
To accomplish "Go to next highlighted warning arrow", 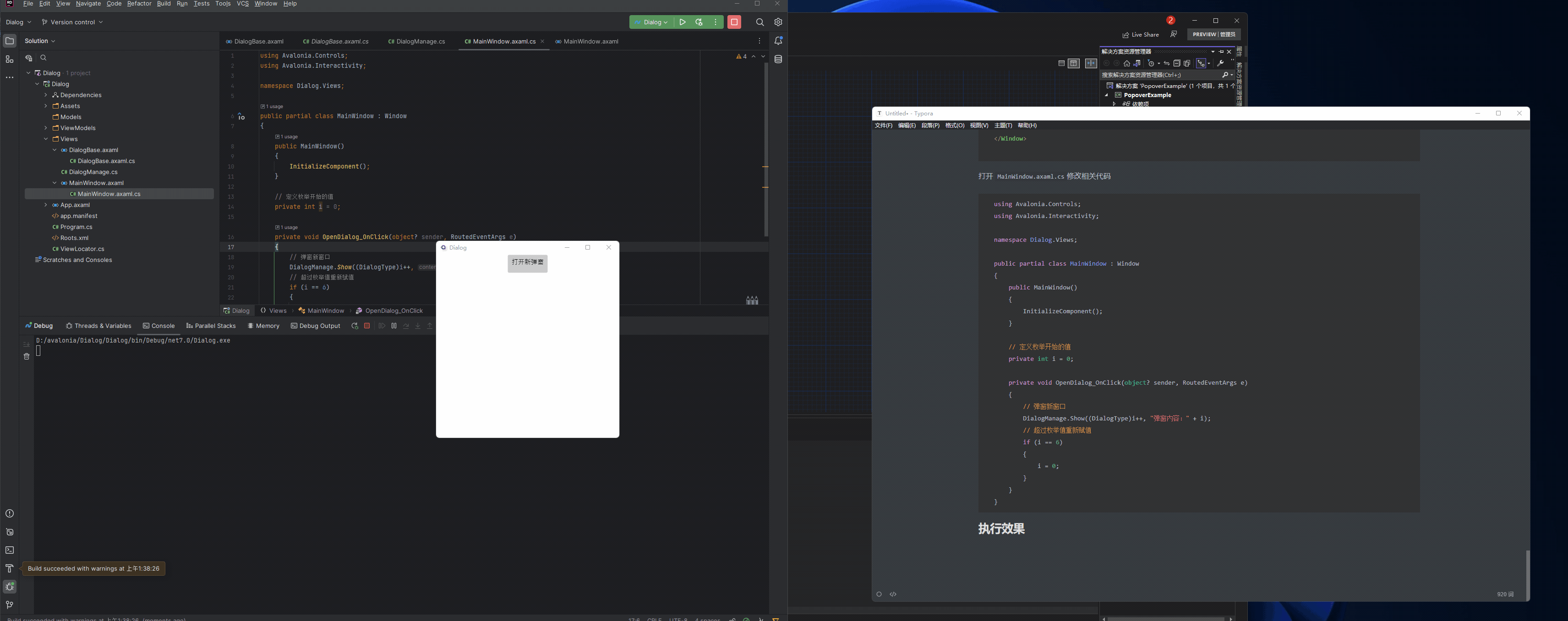I will tap(763, 57).
